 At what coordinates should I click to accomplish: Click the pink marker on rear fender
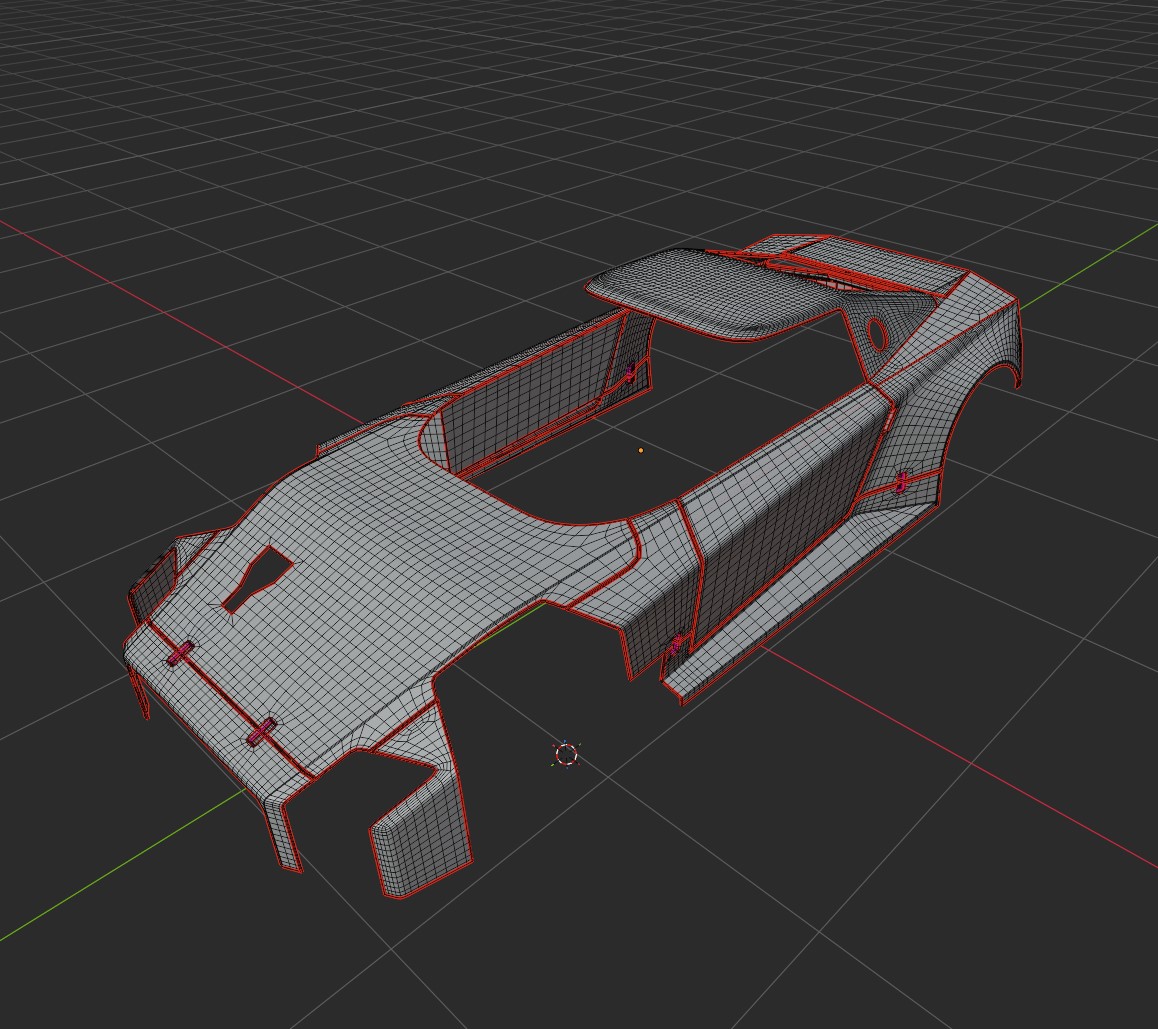pos(902,482)
